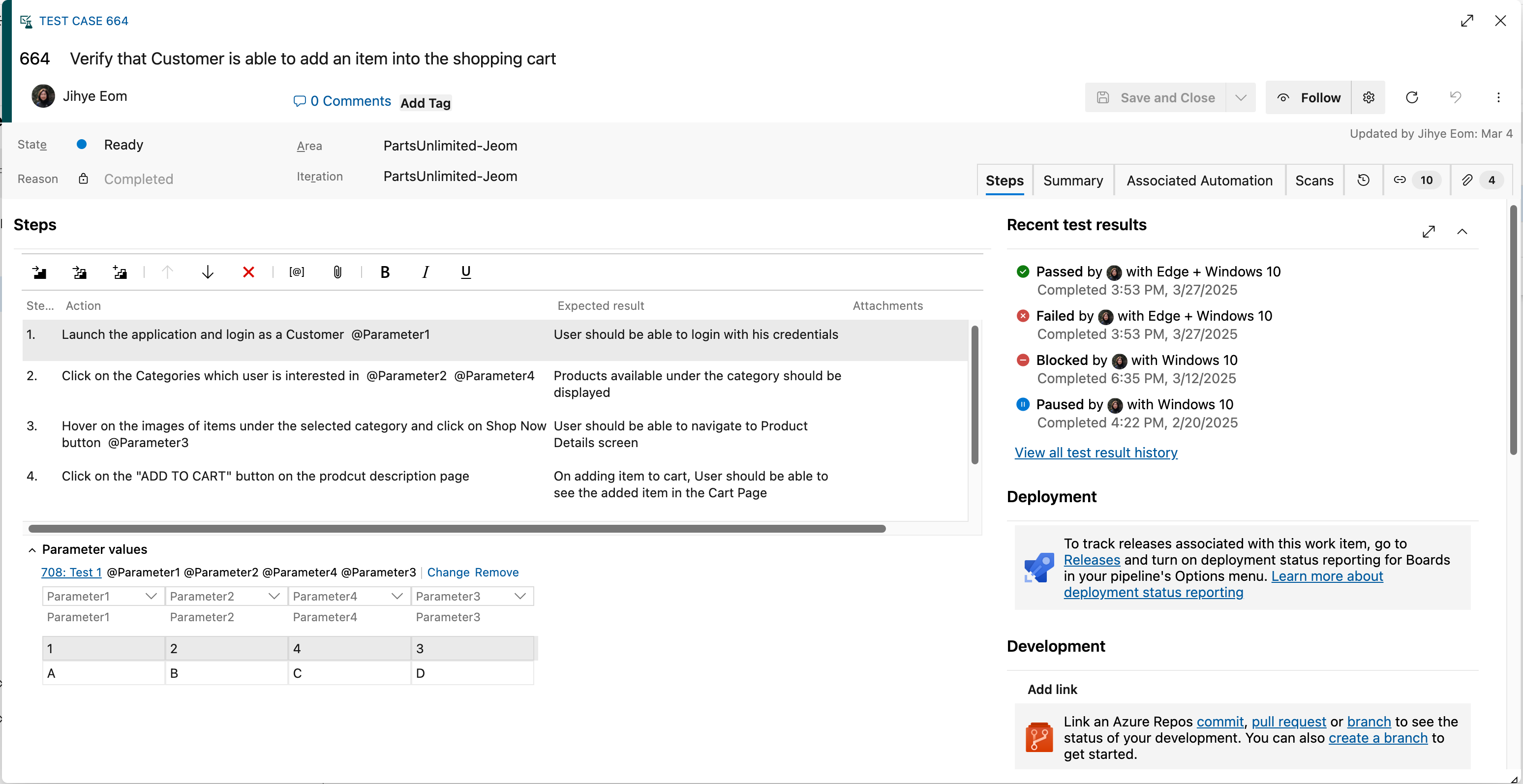Click the red delete step icon
This screenshot has width=1523, height=784.
tap(248, 272)
